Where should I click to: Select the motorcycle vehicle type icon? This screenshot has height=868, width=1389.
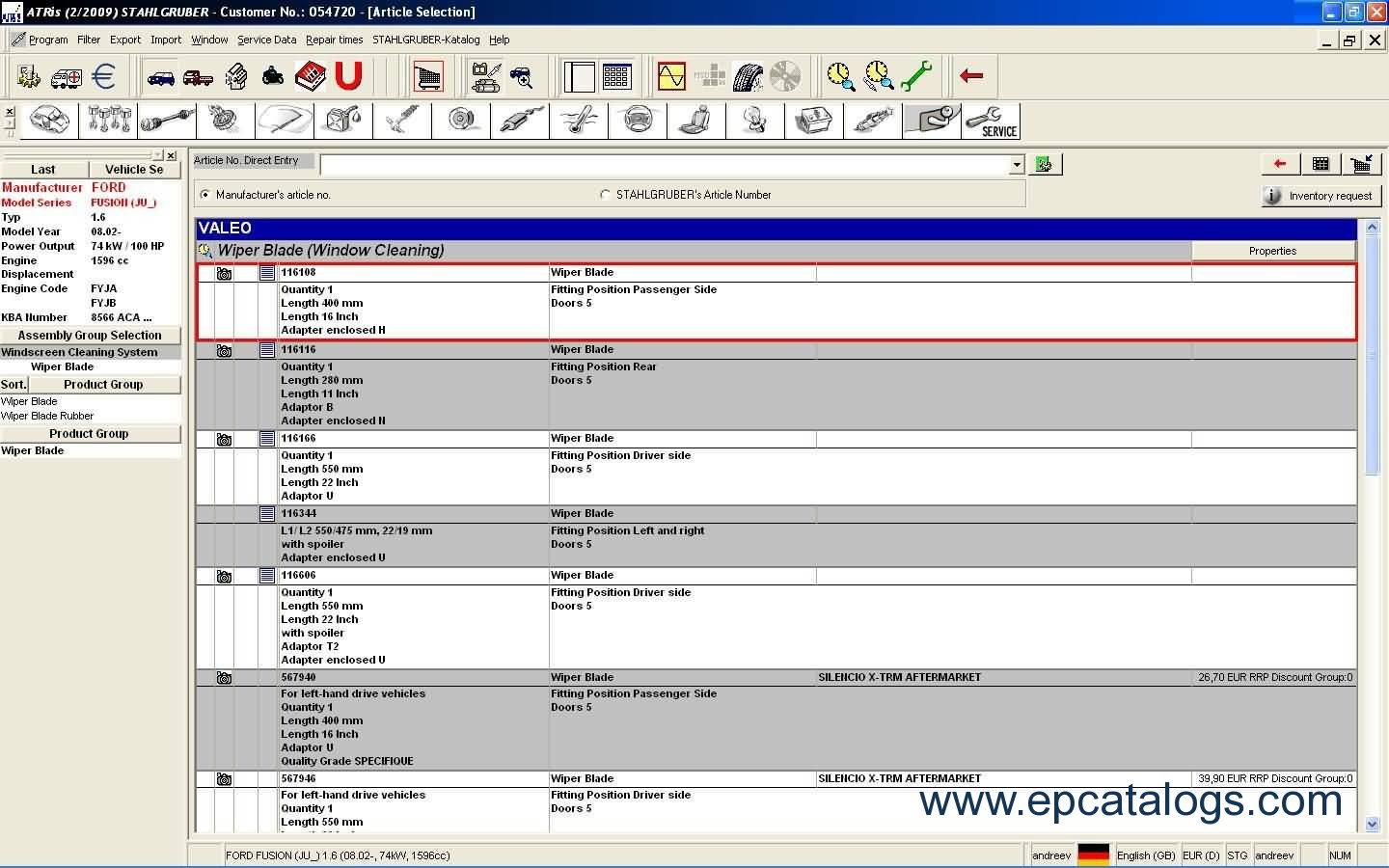point(273,76)
